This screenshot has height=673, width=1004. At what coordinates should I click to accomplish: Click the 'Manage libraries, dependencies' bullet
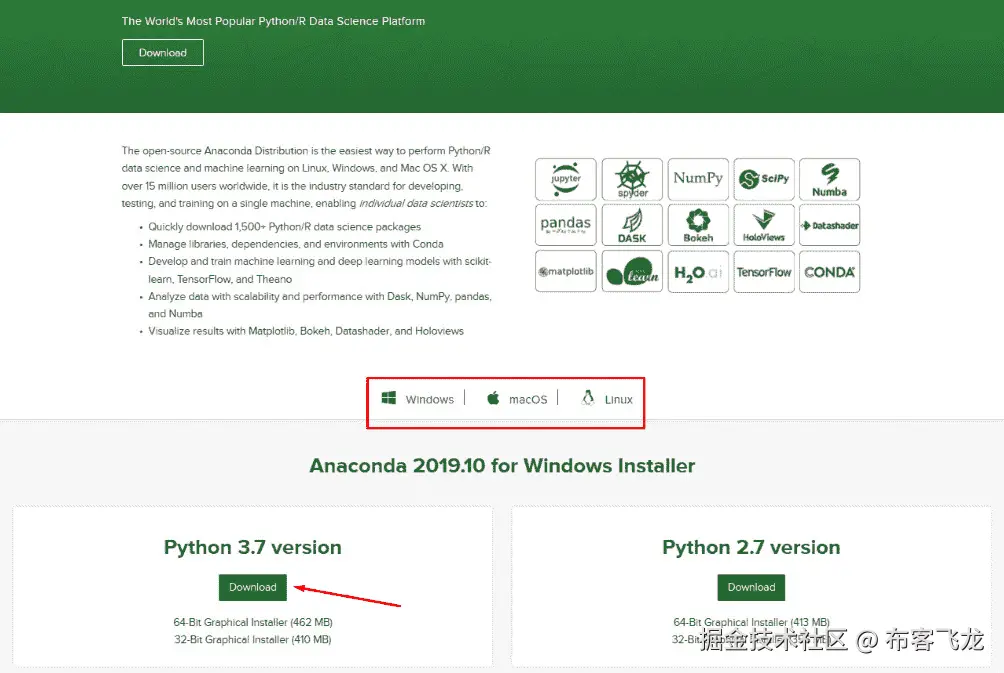point(296,244)
